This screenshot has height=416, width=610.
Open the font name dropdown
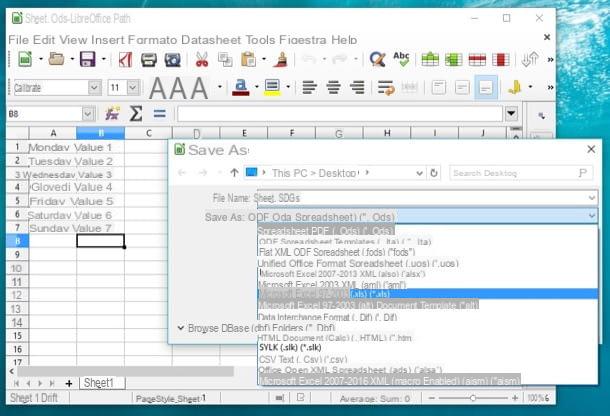[x=94, y=88]
